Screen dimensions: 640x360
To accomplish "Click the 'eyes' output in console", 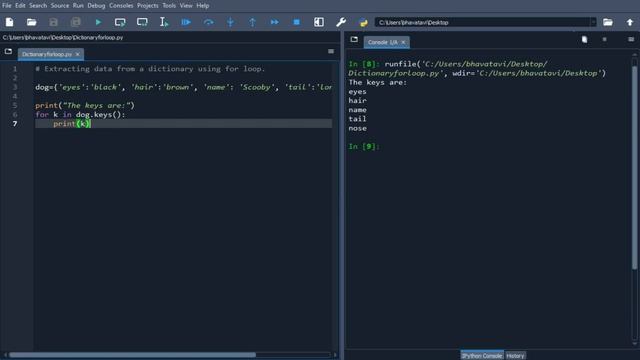I will pos(358,92).
